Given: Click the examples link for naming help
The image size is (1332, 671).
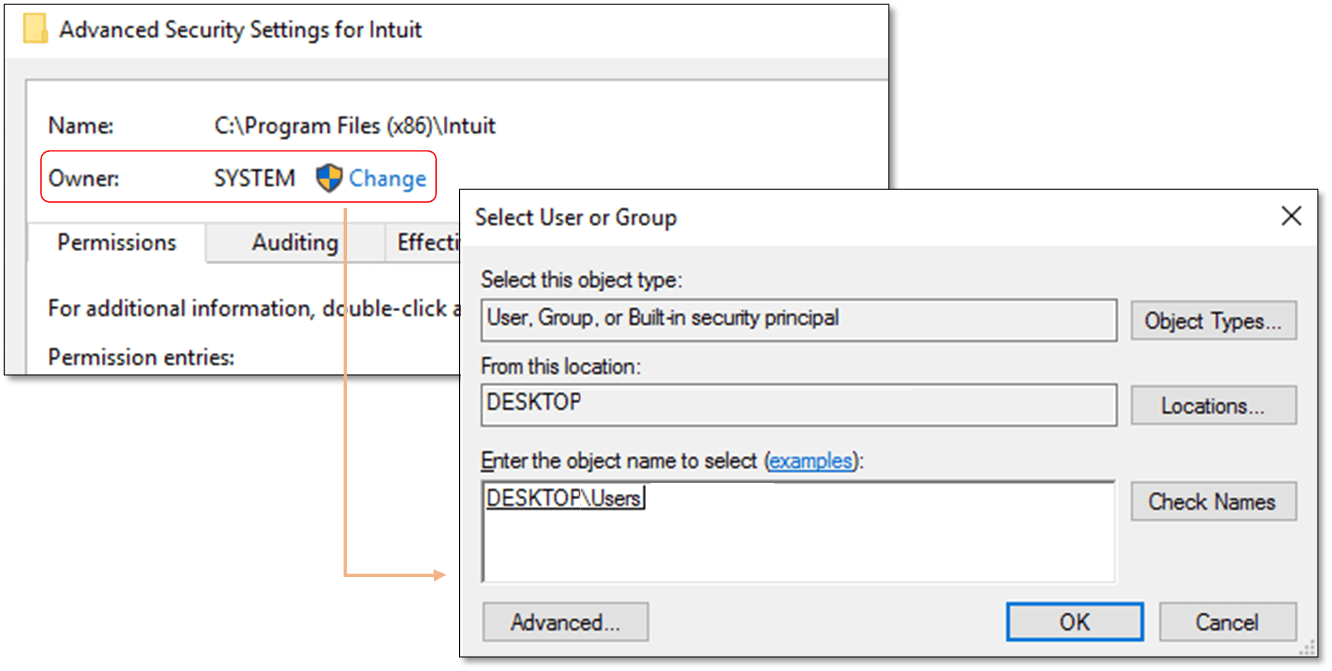Looking at the screenshot, I should [811, 461].
